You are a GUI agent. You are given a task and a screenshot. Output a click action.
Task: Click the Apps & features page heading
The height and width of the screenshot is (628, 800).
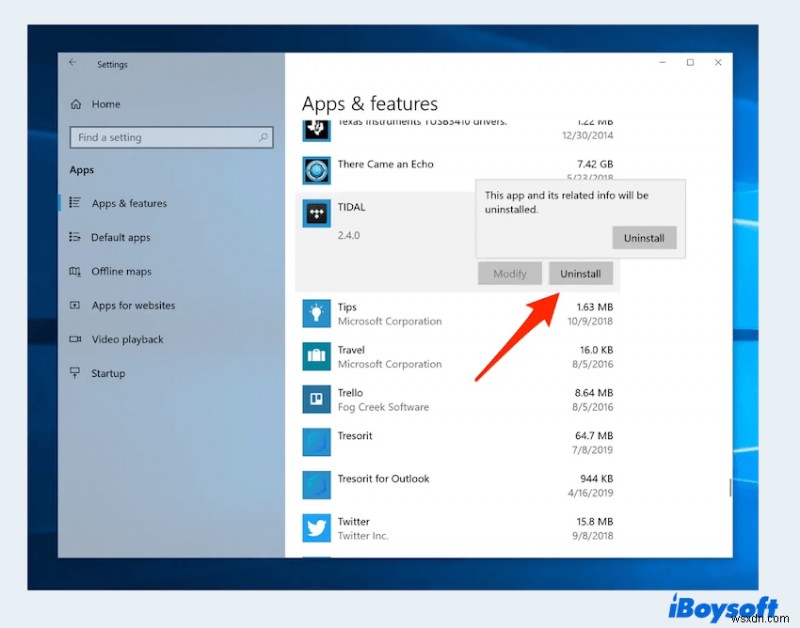[370, 104]
